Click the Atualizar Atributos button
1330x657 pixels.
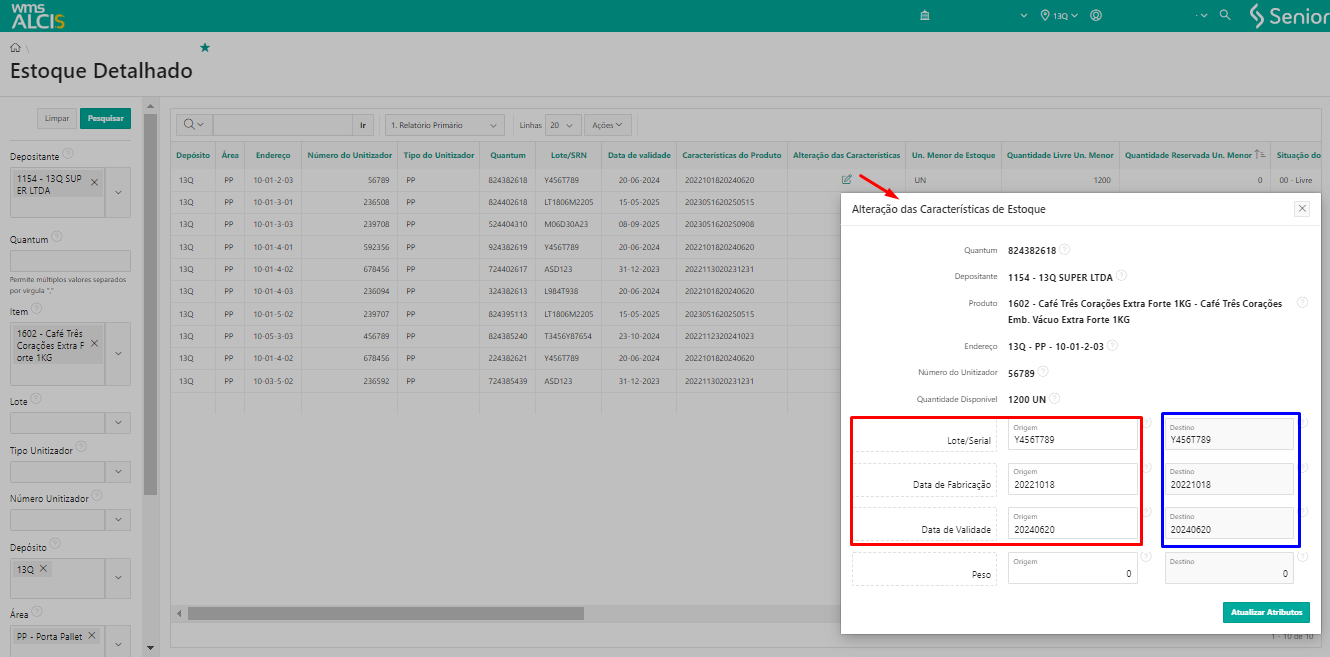[x=1265, y=612]
